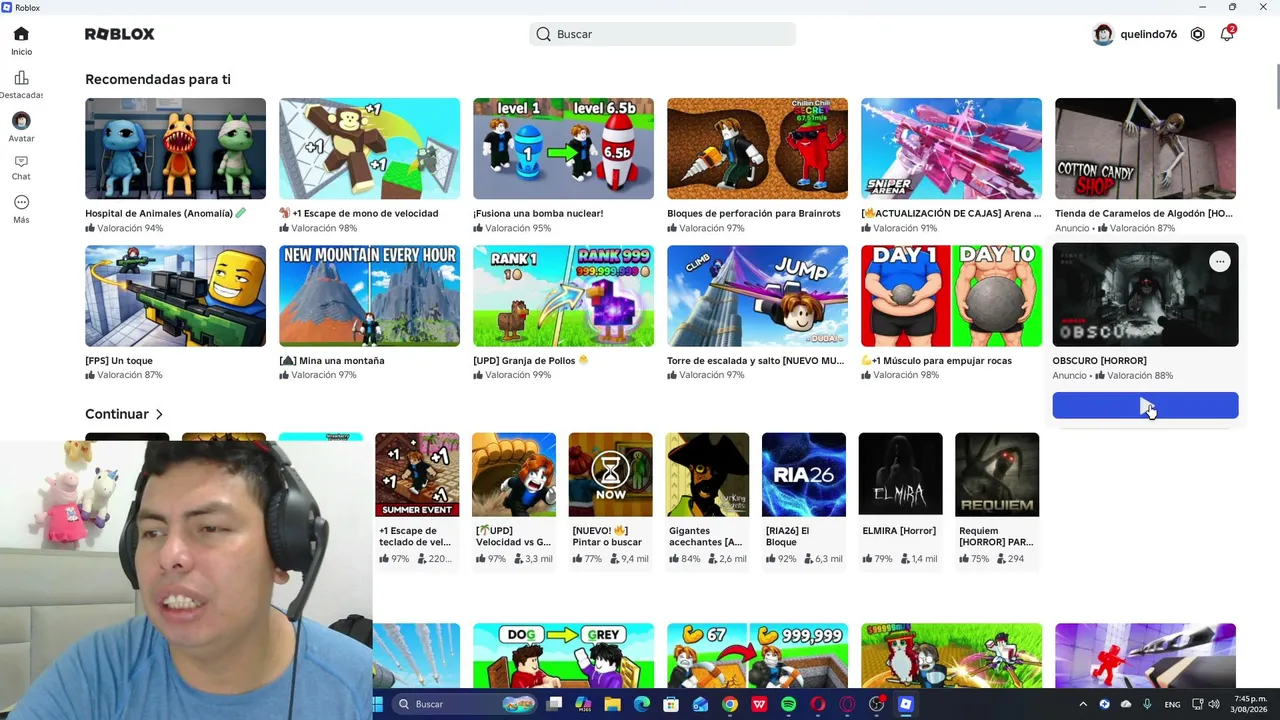The width and height of the screenshot is (1280, 720).
Task: Open +1 Escape de mono de velocidad thumbnail
Action: (369, 149)
